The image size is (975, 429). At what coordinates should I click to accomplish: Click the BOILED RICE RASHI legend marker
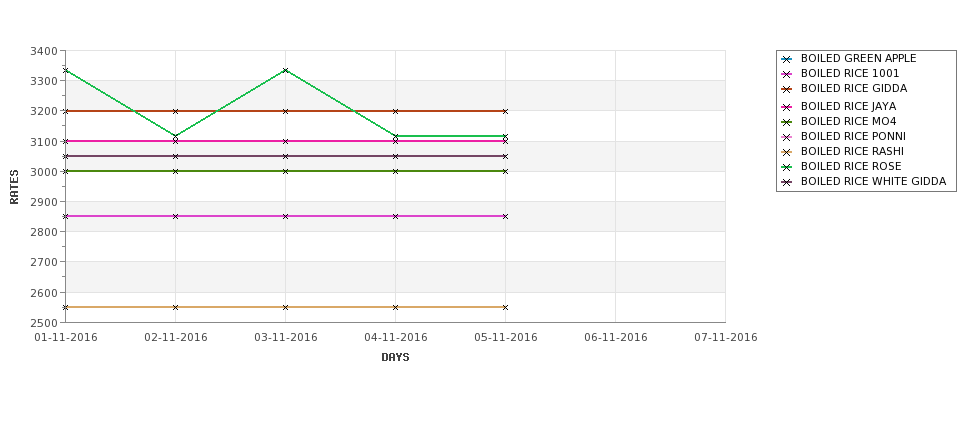pos(787,152)
